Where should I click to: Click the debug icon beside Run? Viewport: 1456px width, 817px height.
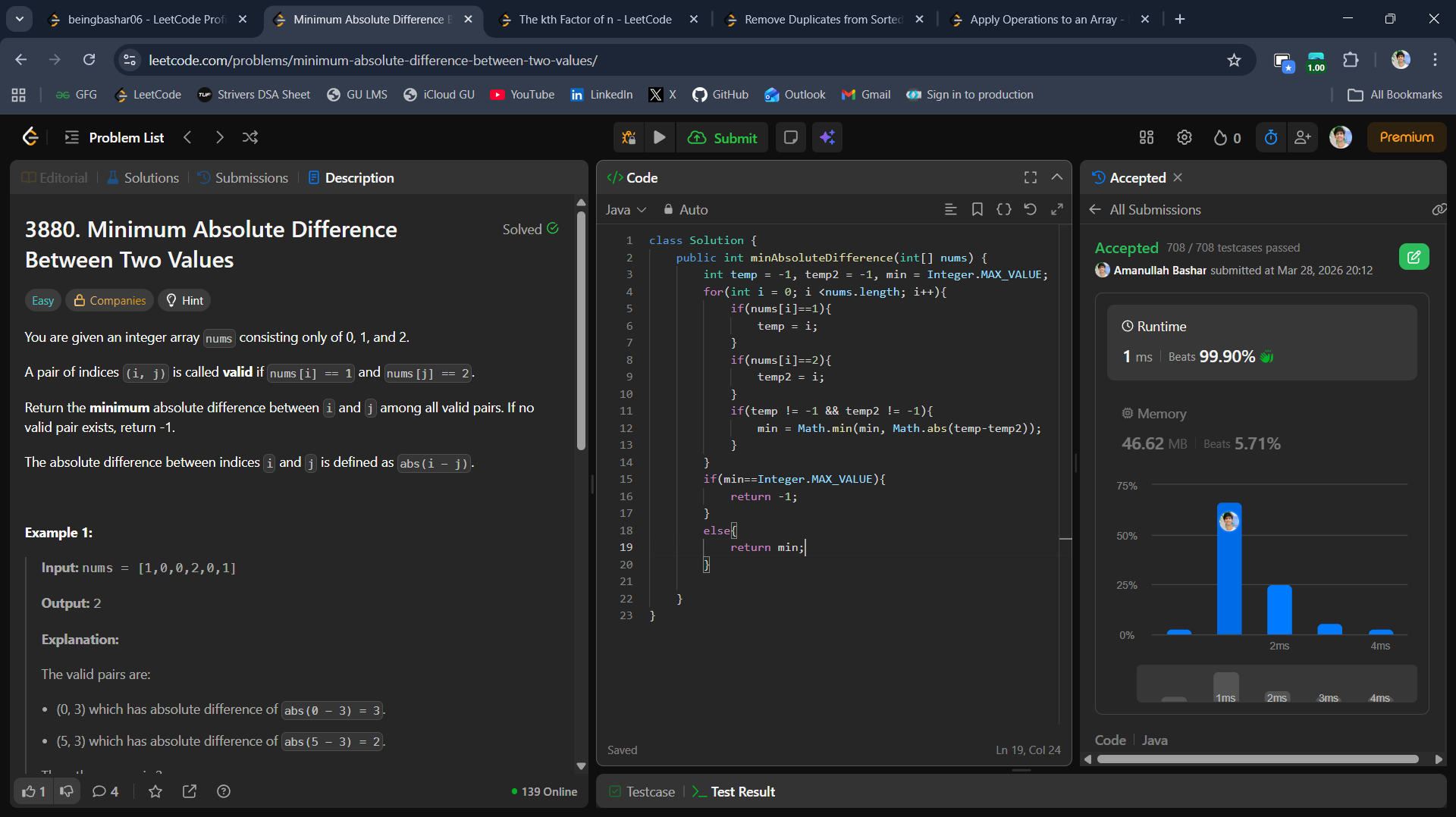tap(629, 137)
